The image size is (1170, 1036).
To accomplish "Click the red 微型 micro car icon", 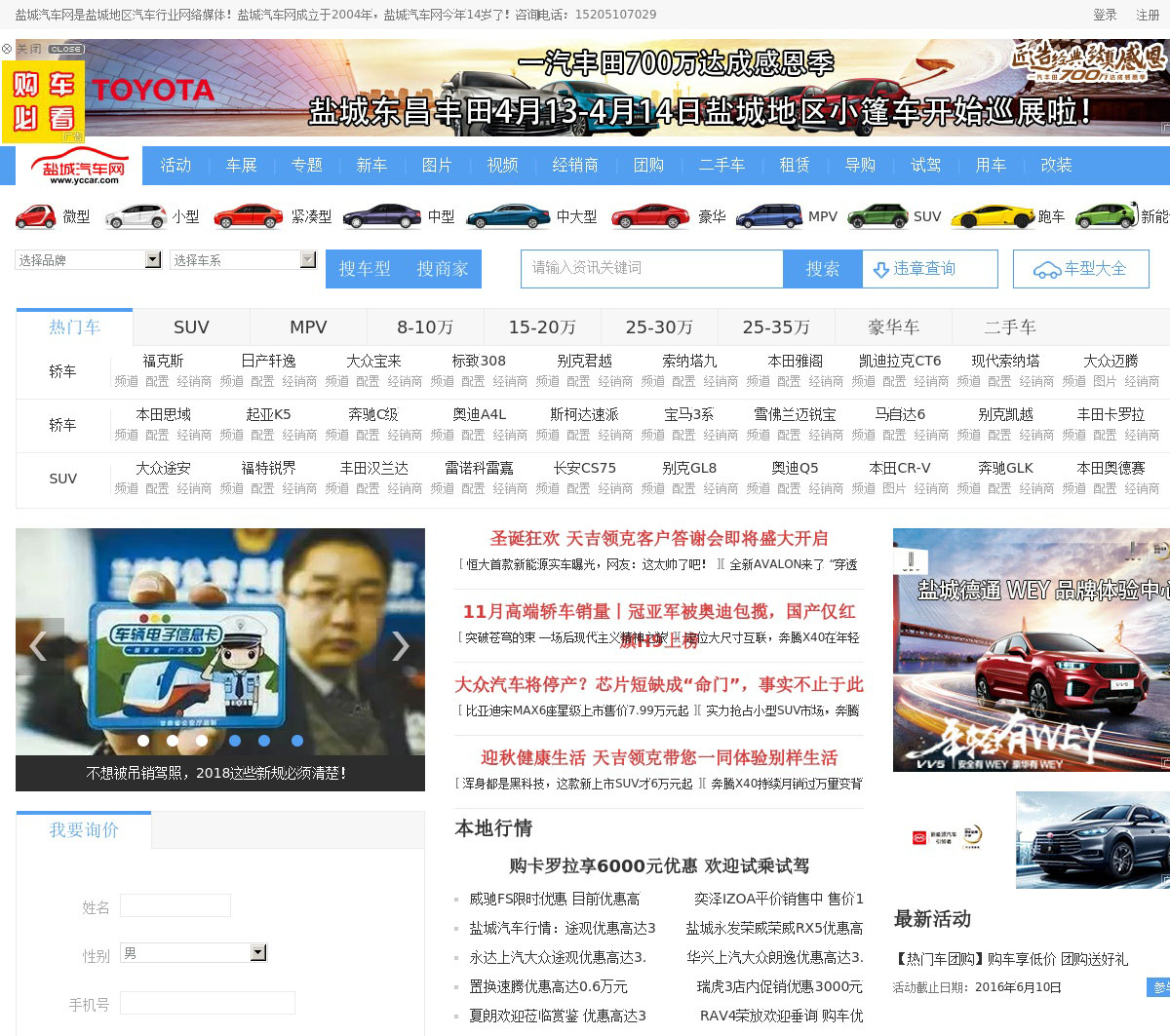I will tap(36, 216).
